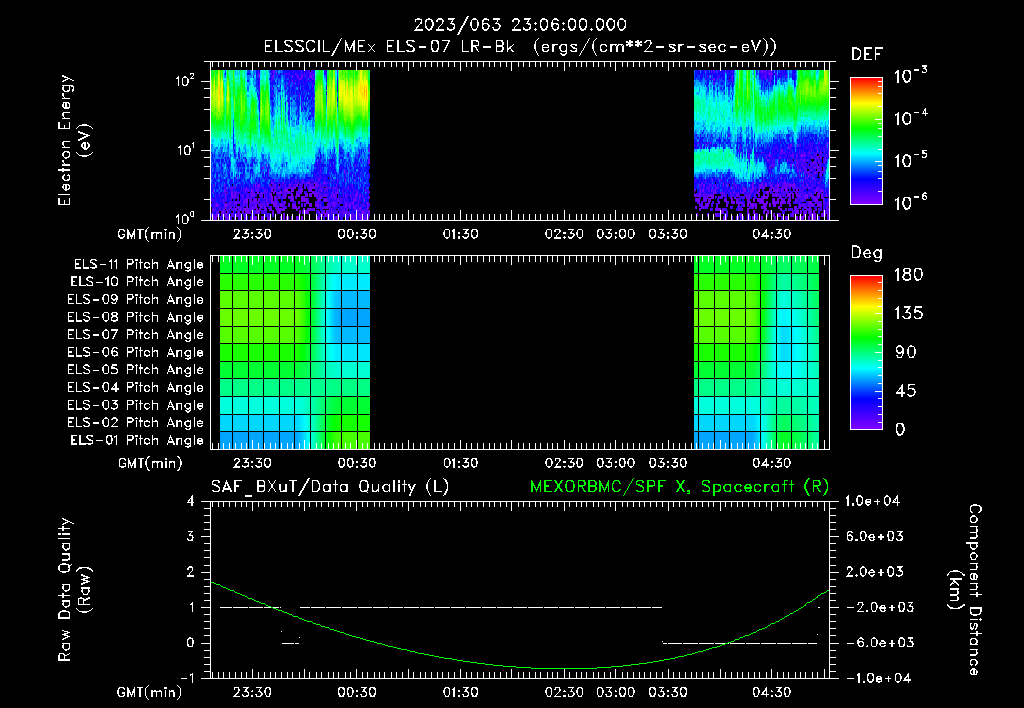Click the left pitch angle data grid
Viewport: 1024px width, 708px height.
(x=295, y=353)
